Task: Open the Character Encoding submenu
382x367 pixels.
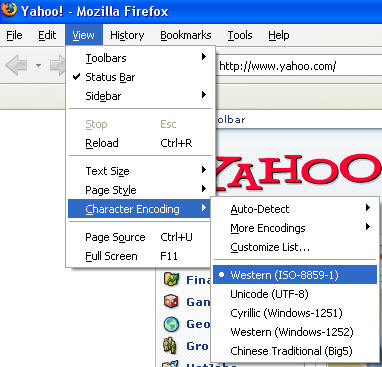Action: pos(140,209)
